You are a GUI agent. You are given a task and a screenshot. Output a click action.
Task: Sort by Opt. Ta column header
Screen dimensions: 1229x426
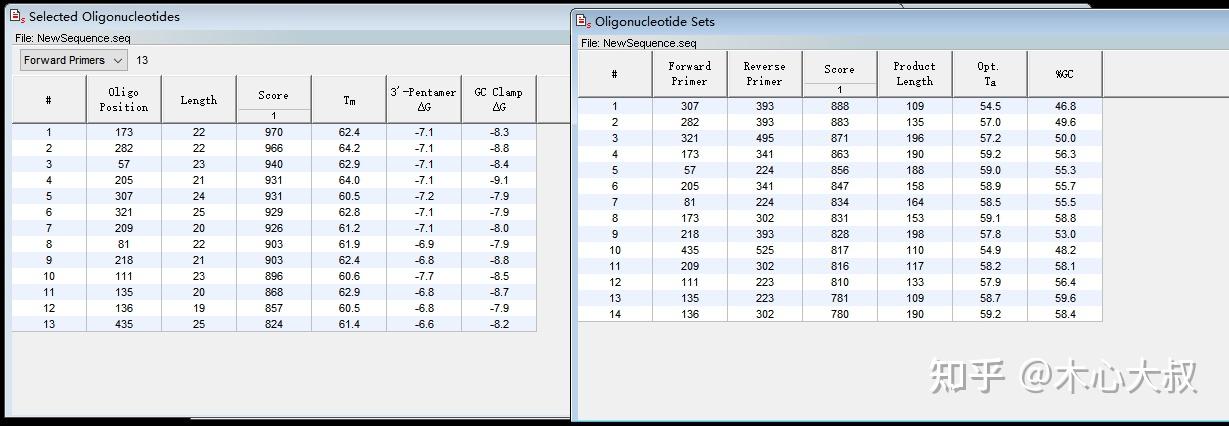[x=990, y=74]
